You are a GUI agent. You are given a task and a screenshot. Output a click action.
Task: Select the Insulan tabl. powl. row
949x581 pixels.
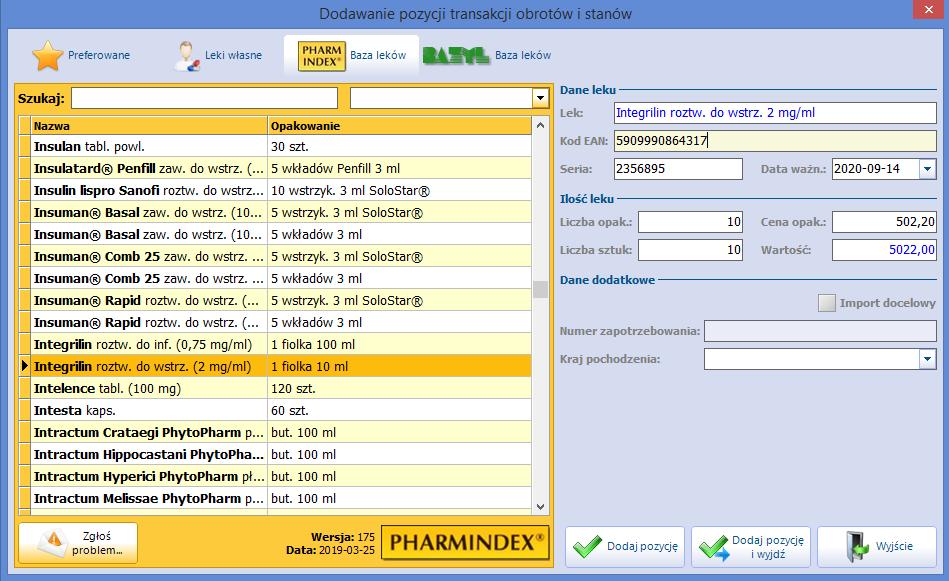click(275, 146)
